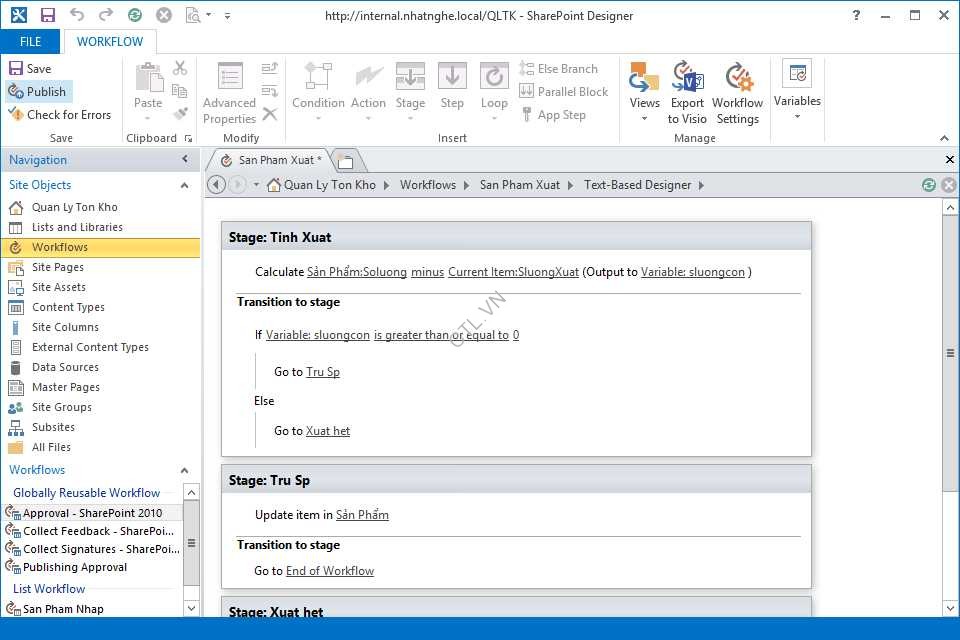Screen dimensions: 960x640
Task: Click the Publish workflow icon
Action: click(15, 92)
